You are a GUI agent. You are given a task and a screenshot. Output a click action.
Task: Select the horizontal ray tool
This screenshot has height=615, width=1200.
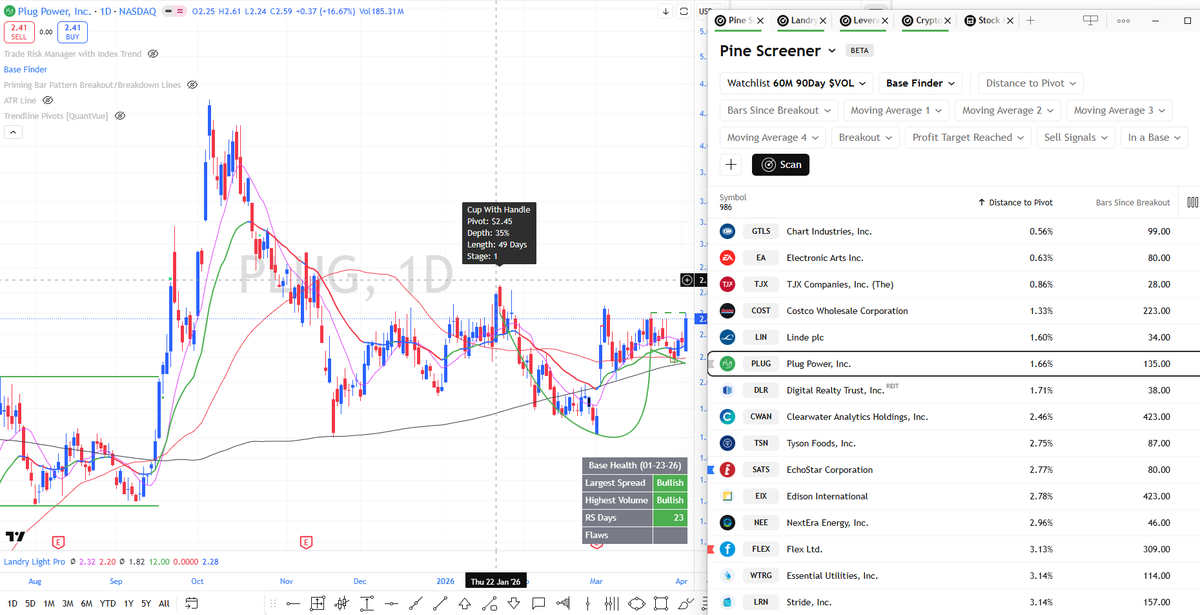pos(293,603)
